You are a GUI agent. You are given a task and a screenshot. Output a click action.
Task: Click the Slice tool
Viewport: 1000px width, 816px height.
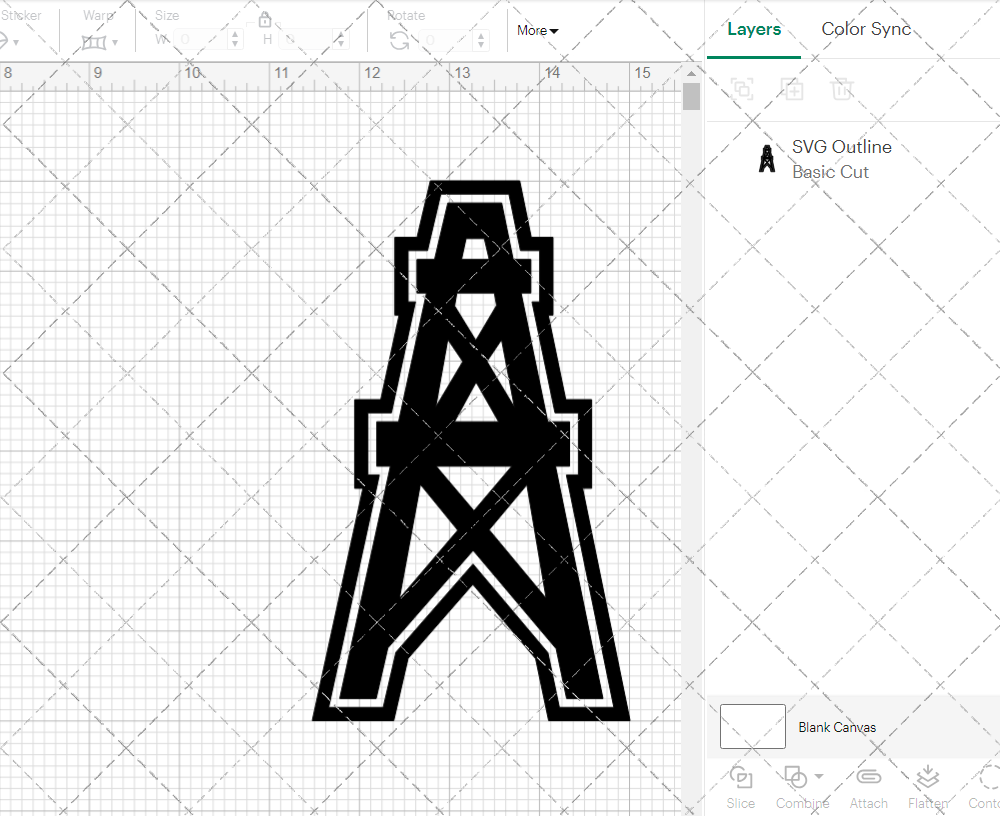[x=740, y=788]
